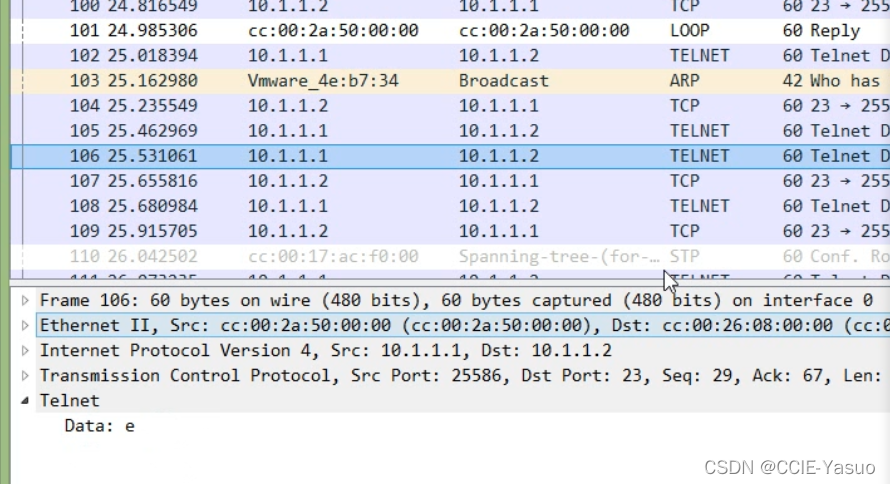The height and width of the screenshot is (484, 890).
Task: Select the Frame 106 summary line
Action: tap(456, 300)
